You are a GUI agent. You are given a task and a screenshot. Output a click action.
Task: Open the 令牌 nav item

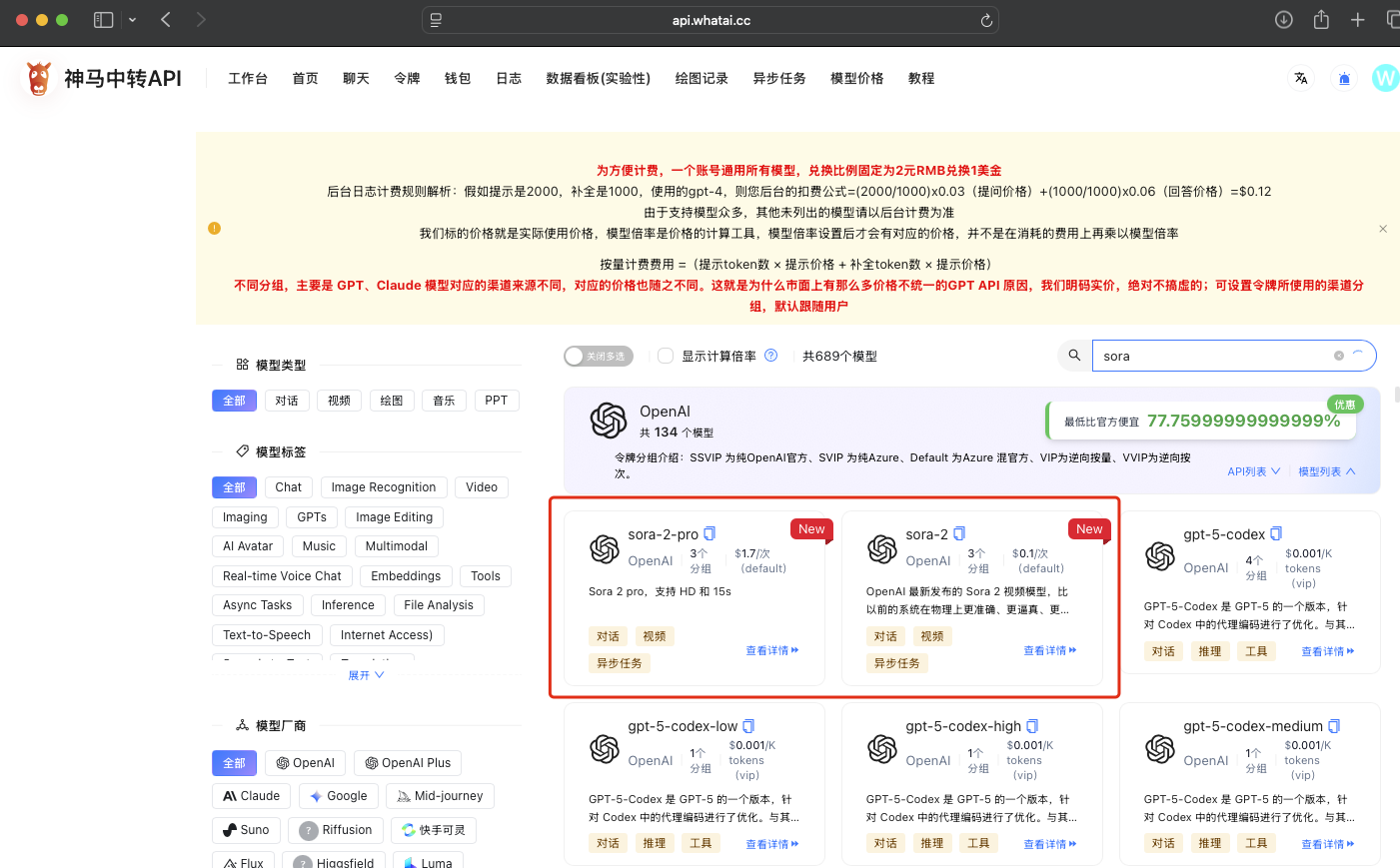(x=407, y=78)
